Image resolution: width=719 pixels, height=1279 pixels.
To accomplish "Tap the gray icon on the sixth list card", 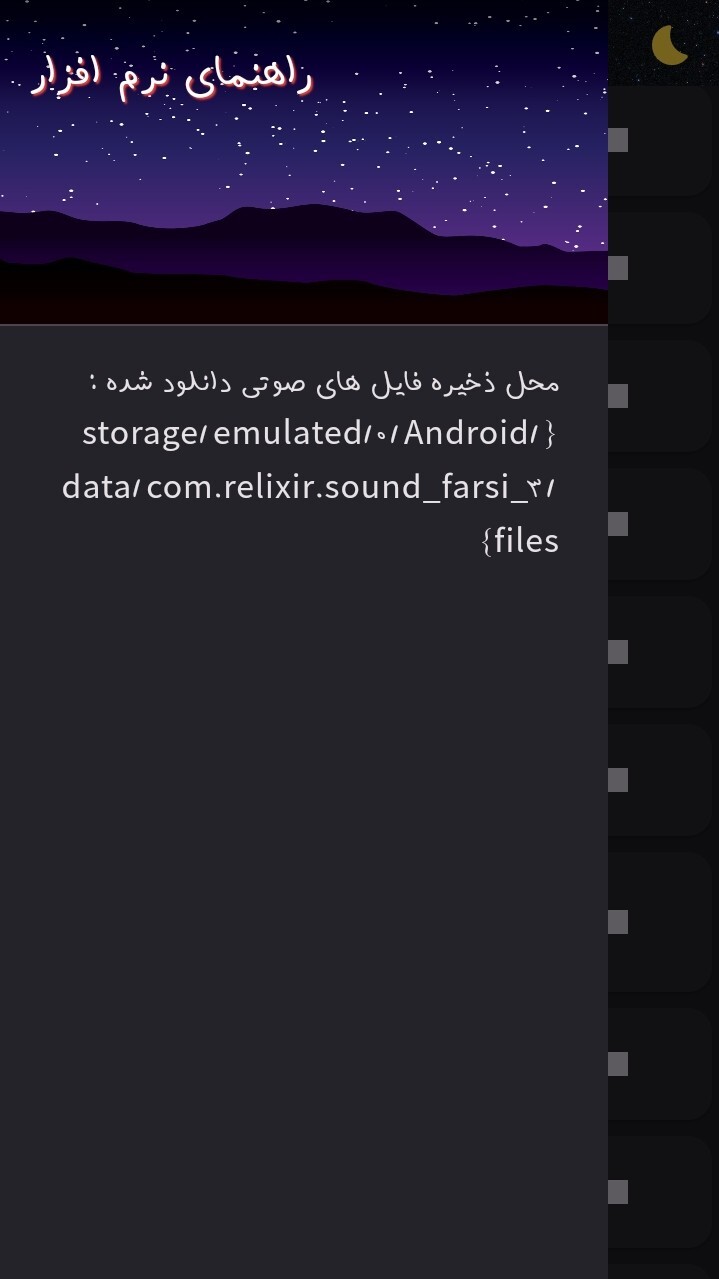I will [x=618, y=780].
